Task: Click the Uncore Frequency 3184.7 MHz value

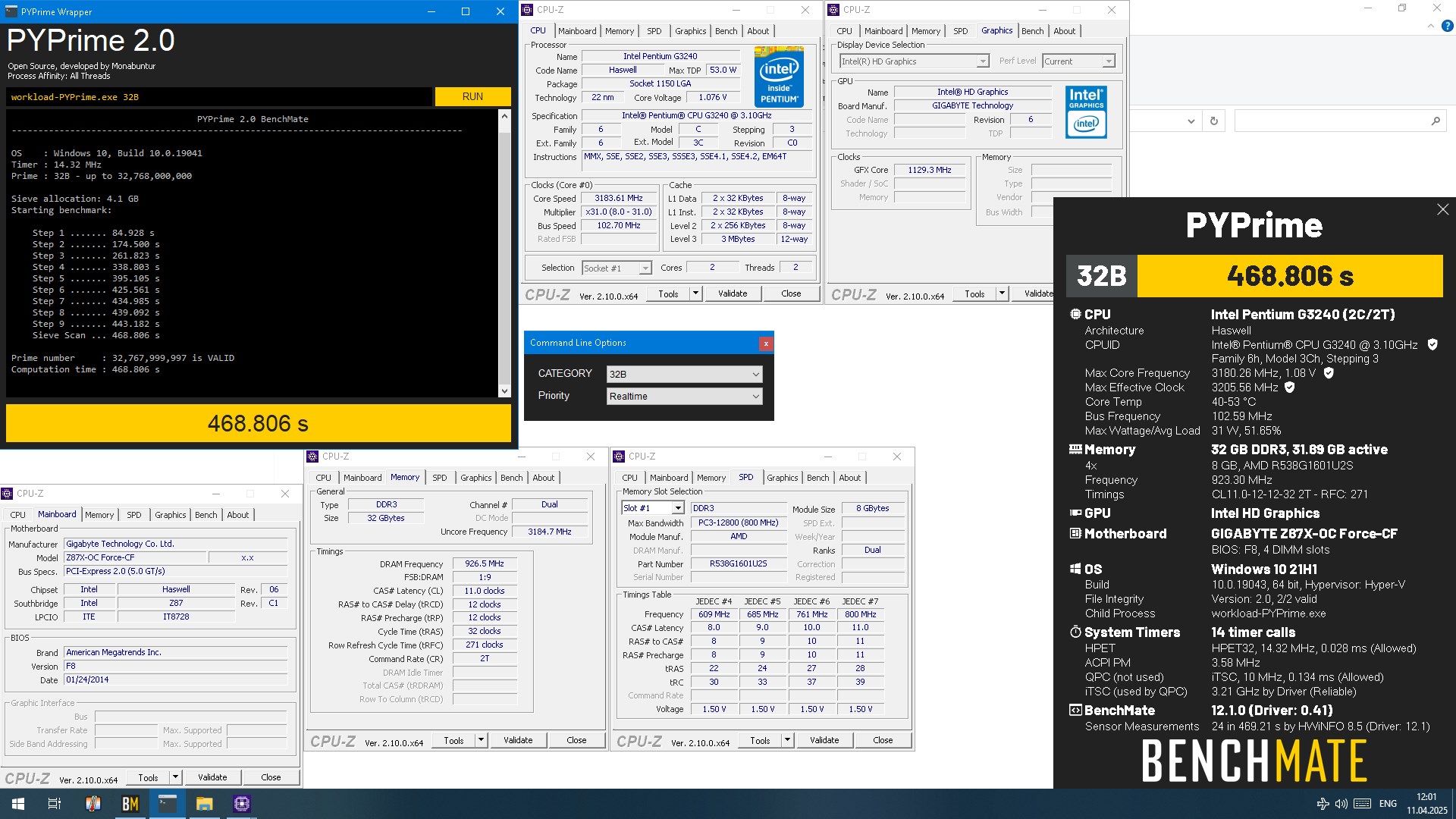Action: (551, 532)
